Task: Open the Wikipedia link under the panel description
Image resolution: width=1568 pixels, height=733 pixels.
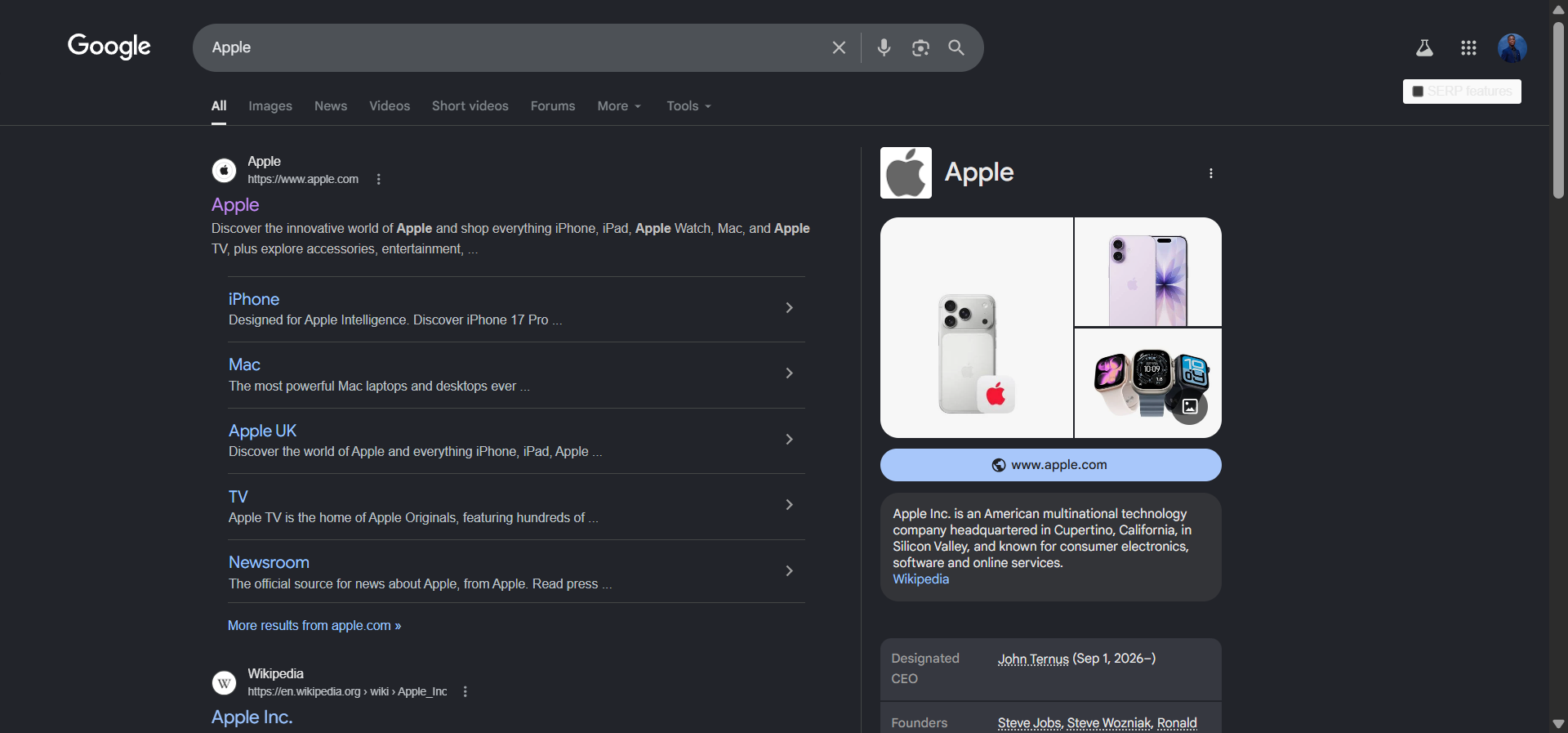Action: [921, 579]
